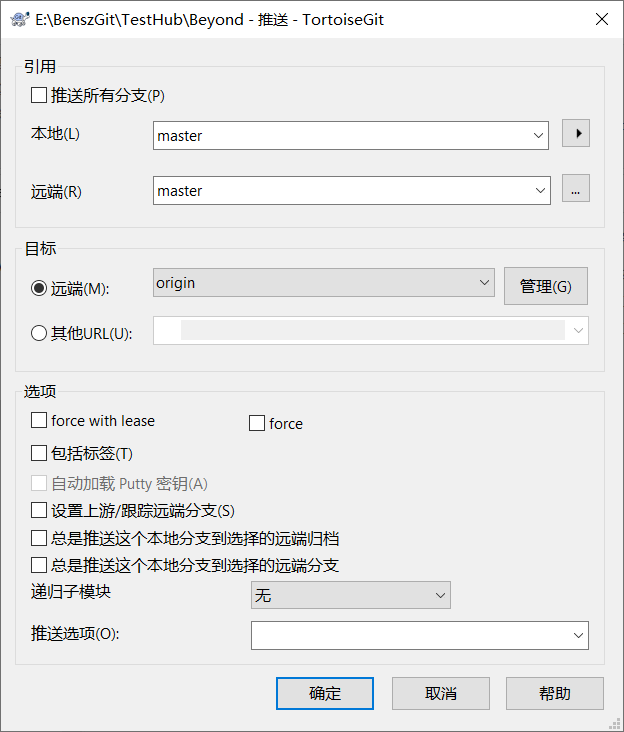
Task: Open the 远端(R) branch dropdown
Action: [x=541, y=190]
